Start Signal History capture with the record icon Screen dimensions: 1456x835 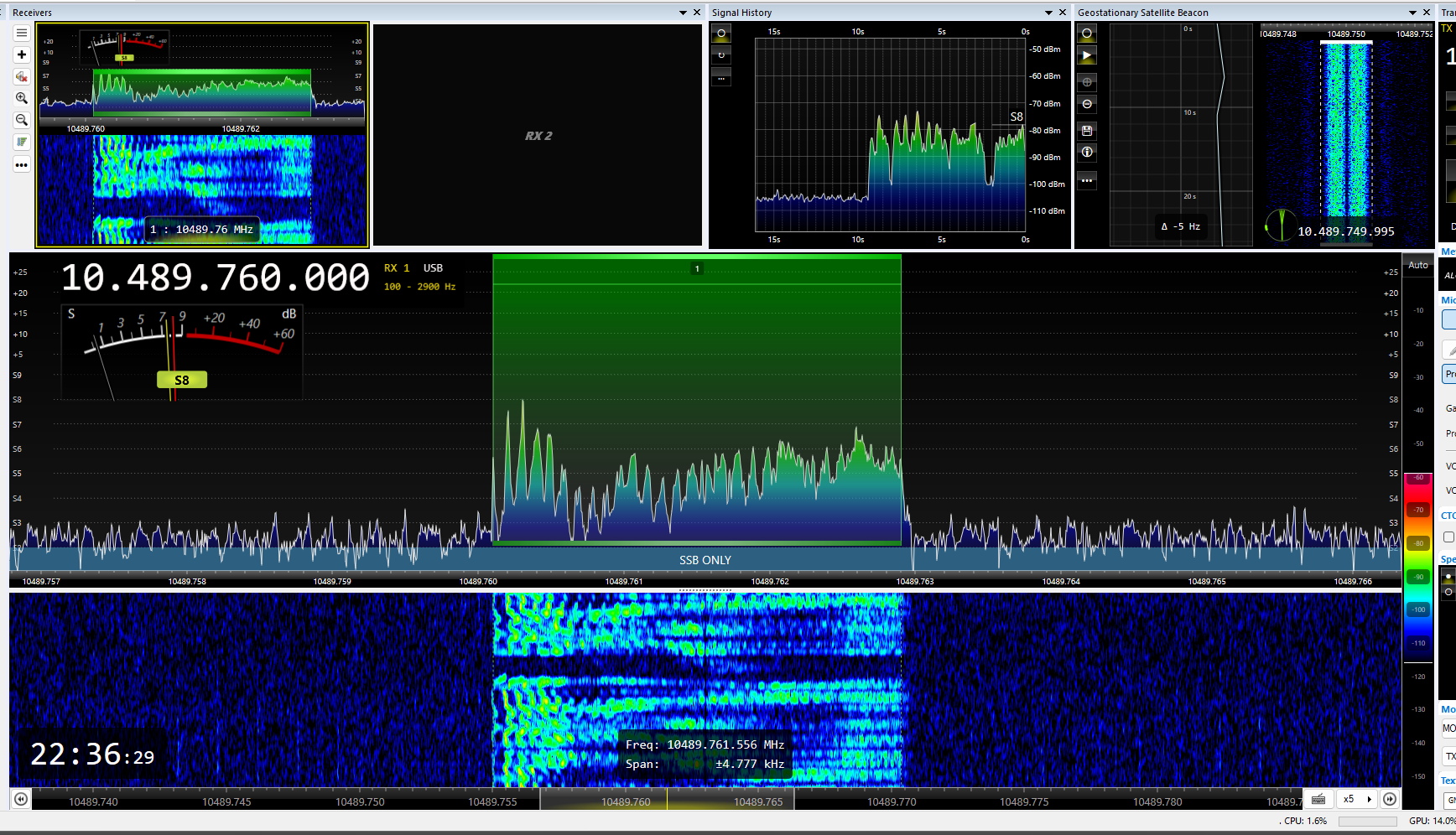coord(721,34)
